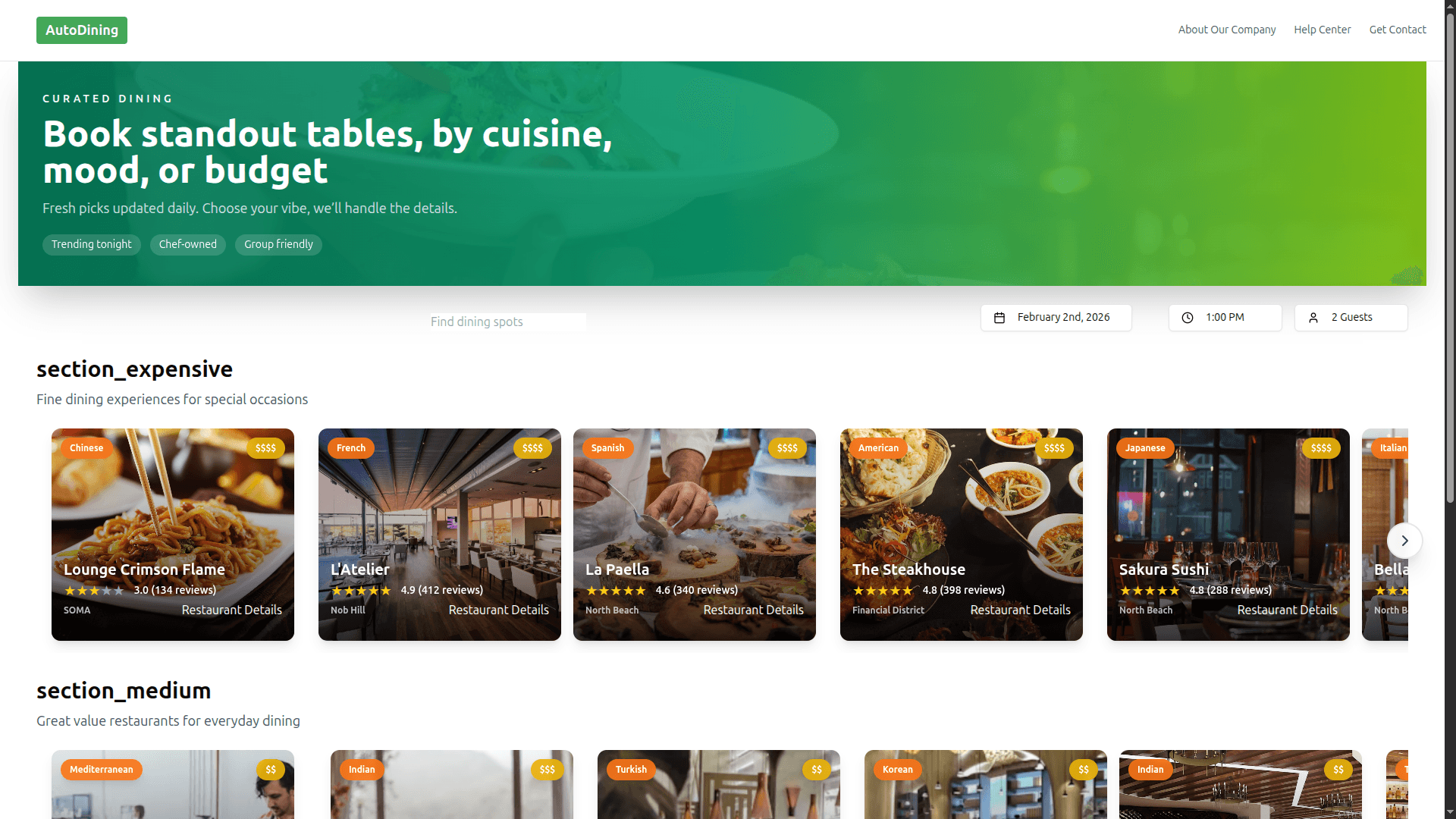Click the star rating of Lounge Crimson Flame
This screenshot has height=819, width=1456.
coord(94,591)
